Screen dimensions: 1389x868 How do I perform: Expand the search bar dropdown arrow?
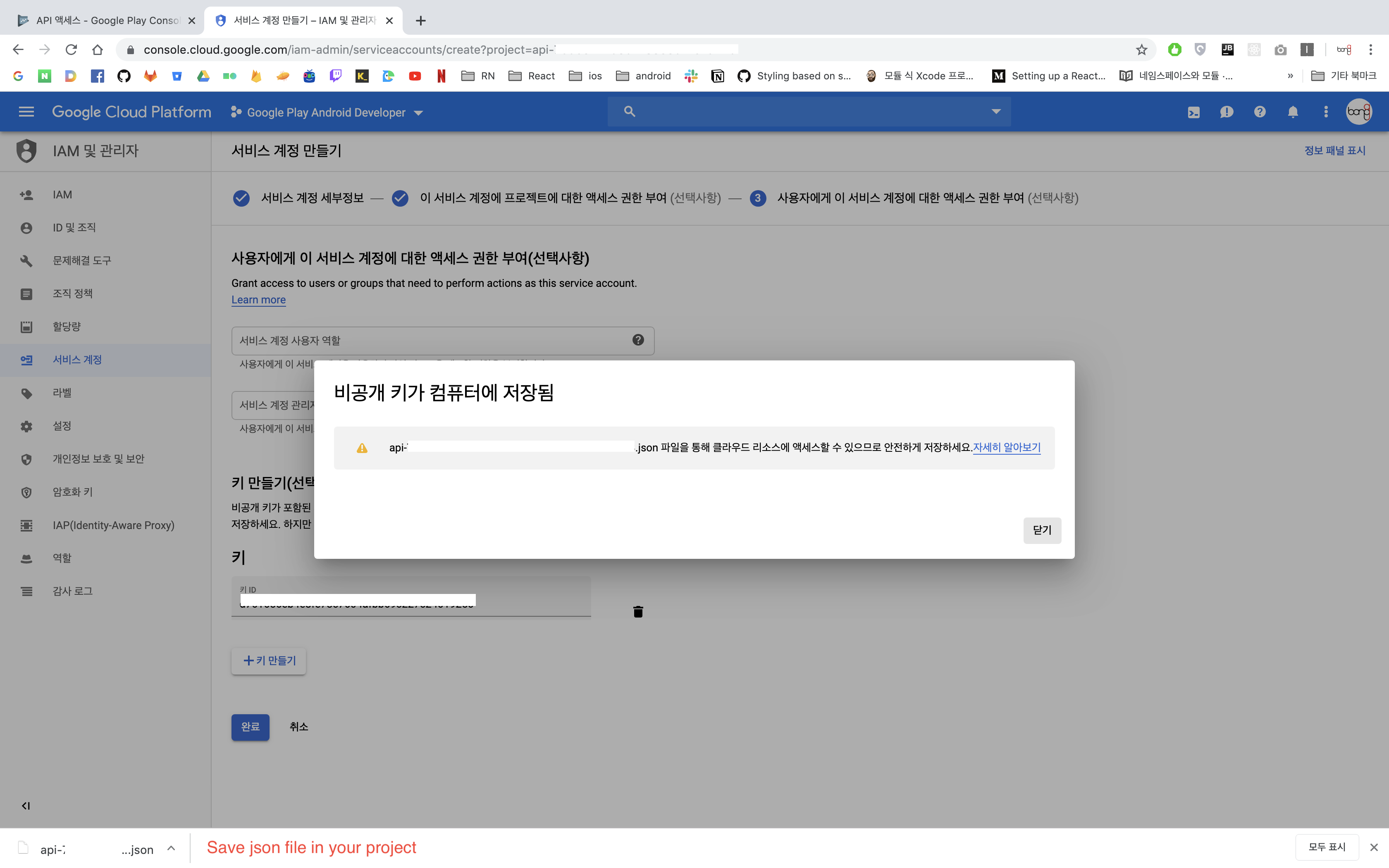tap(996, 111)
